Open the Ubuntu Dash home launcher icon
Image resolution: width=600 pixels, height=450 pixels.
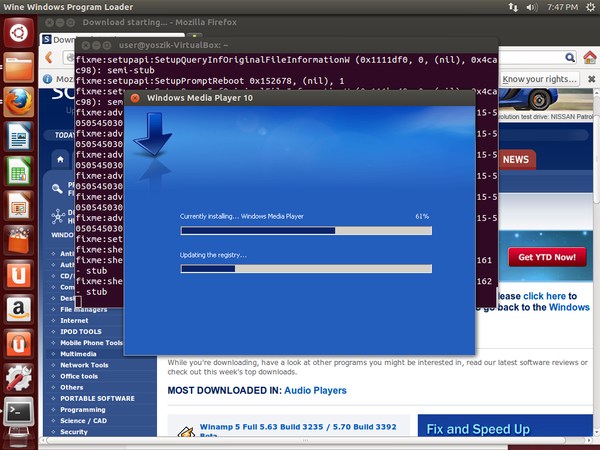[18, 33]
